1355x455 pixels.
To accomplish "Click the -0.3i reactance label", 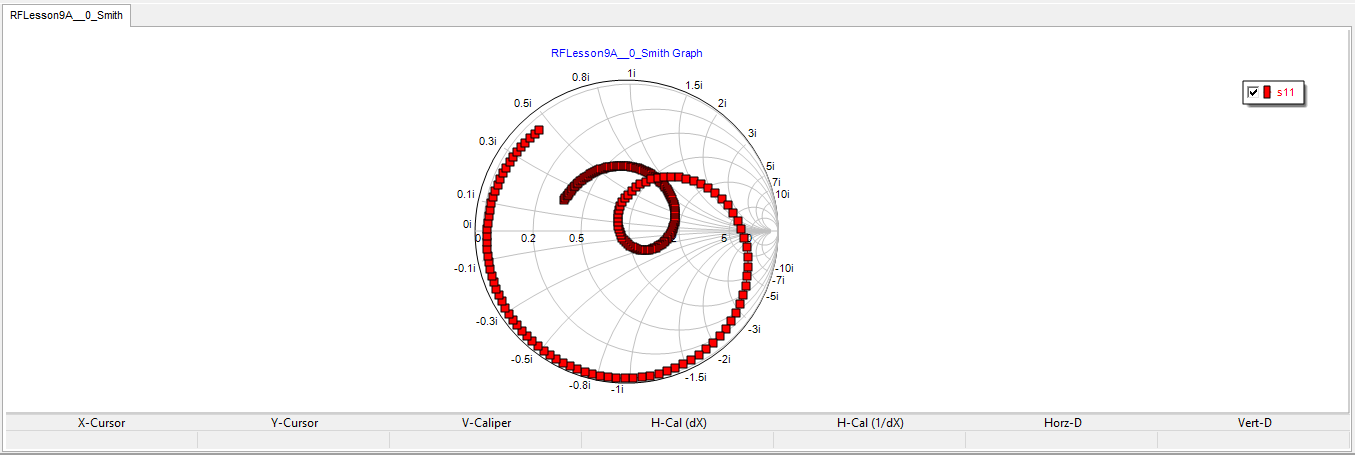I will click(x=487, y=321).
